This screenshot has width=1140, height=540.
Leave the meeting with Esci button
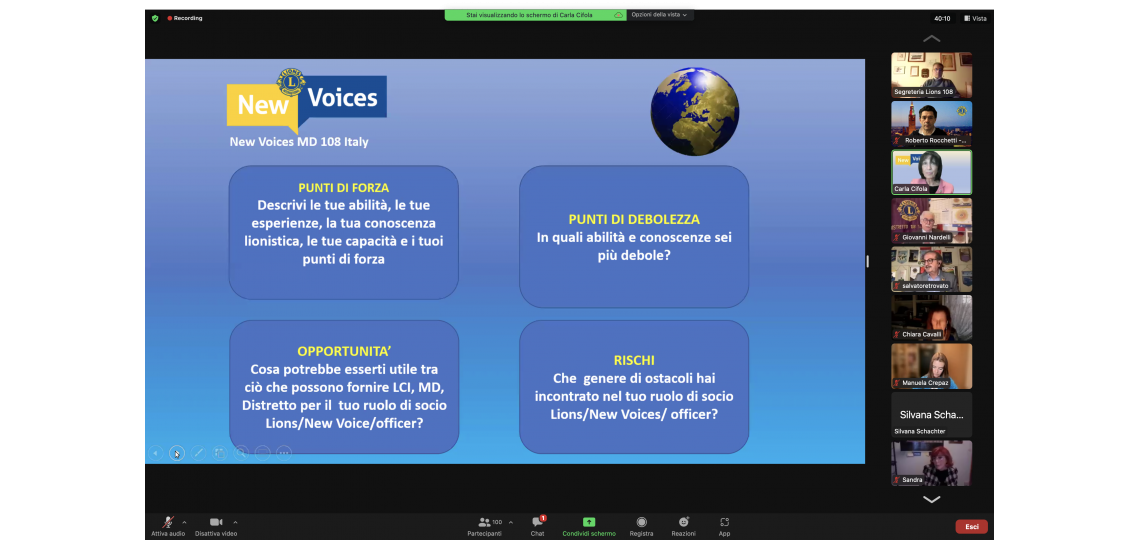click(x=971, y=526)
